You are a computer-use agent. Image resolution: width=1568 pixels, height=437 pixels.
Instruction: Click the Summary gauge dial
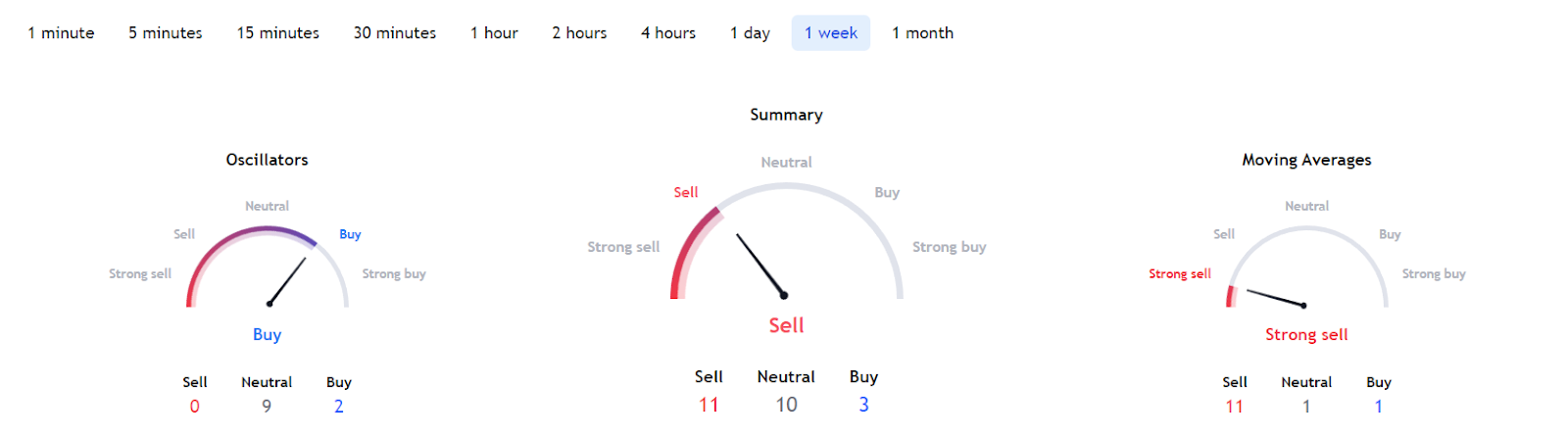pos(786,241)
